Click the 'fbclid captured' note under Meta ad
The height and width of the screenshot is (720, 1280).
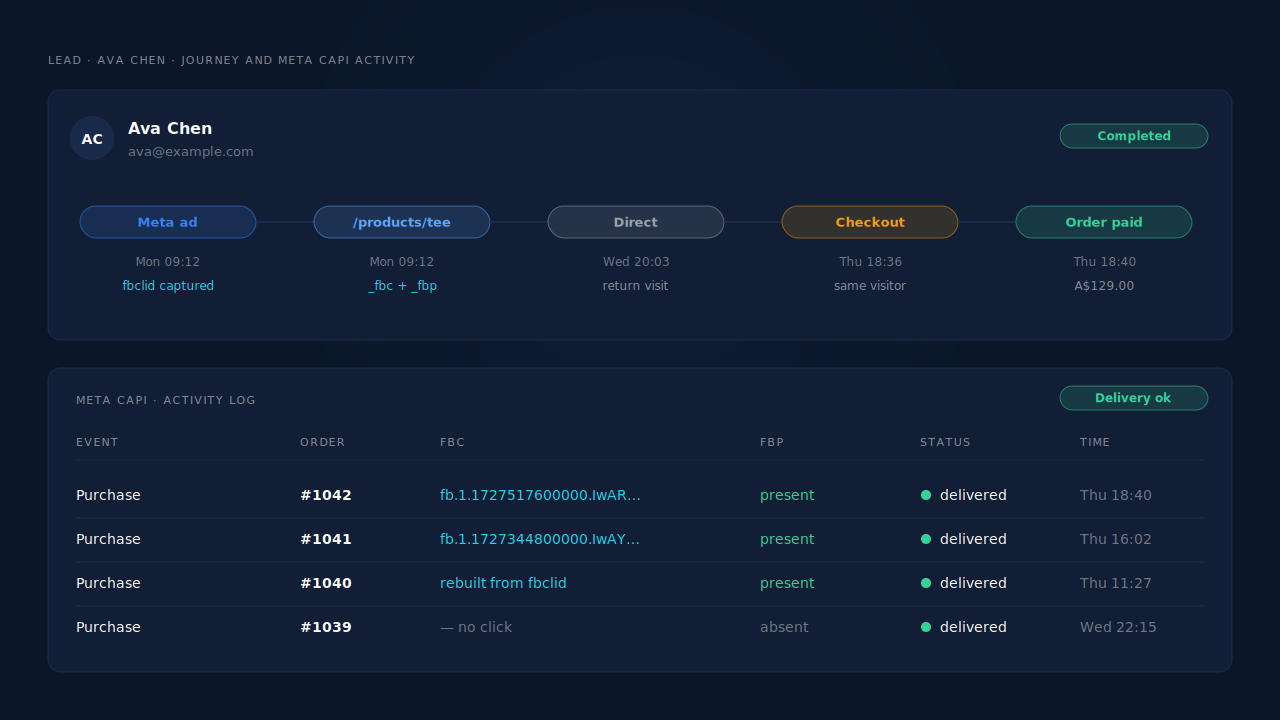168,286
